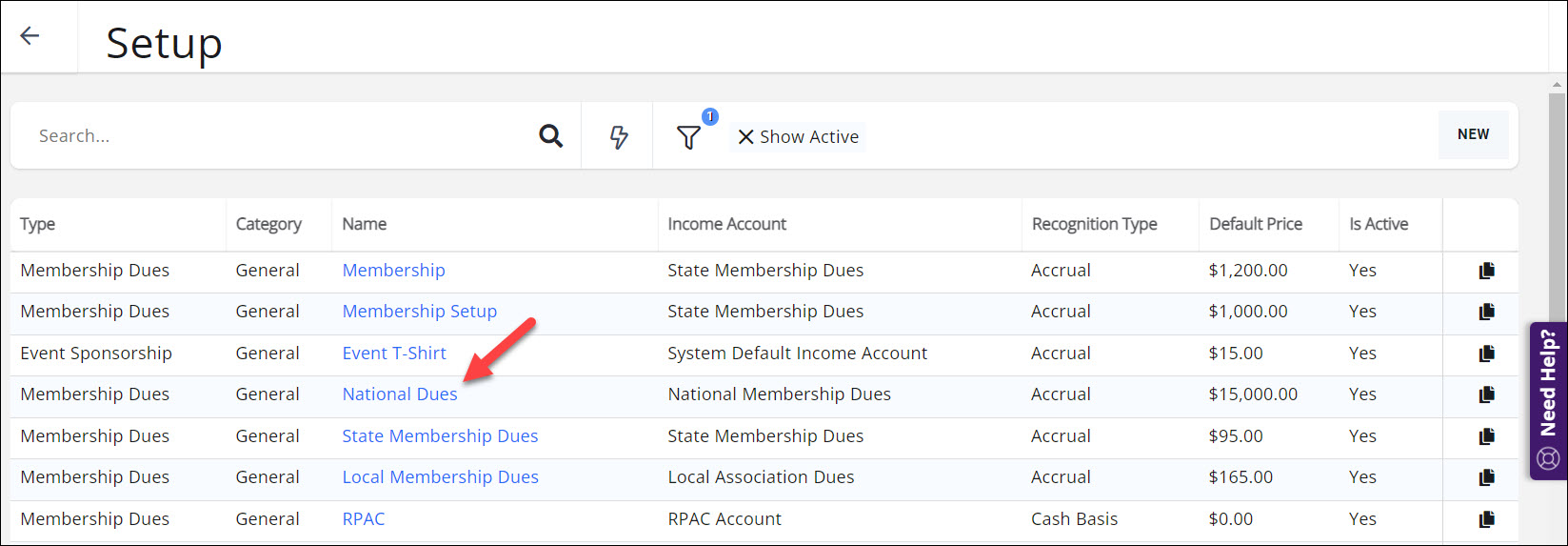The image size is (1568, 546).
Task: Open the Need Help? side tab
Action: pyautogui.click(x=1548, y=400)
